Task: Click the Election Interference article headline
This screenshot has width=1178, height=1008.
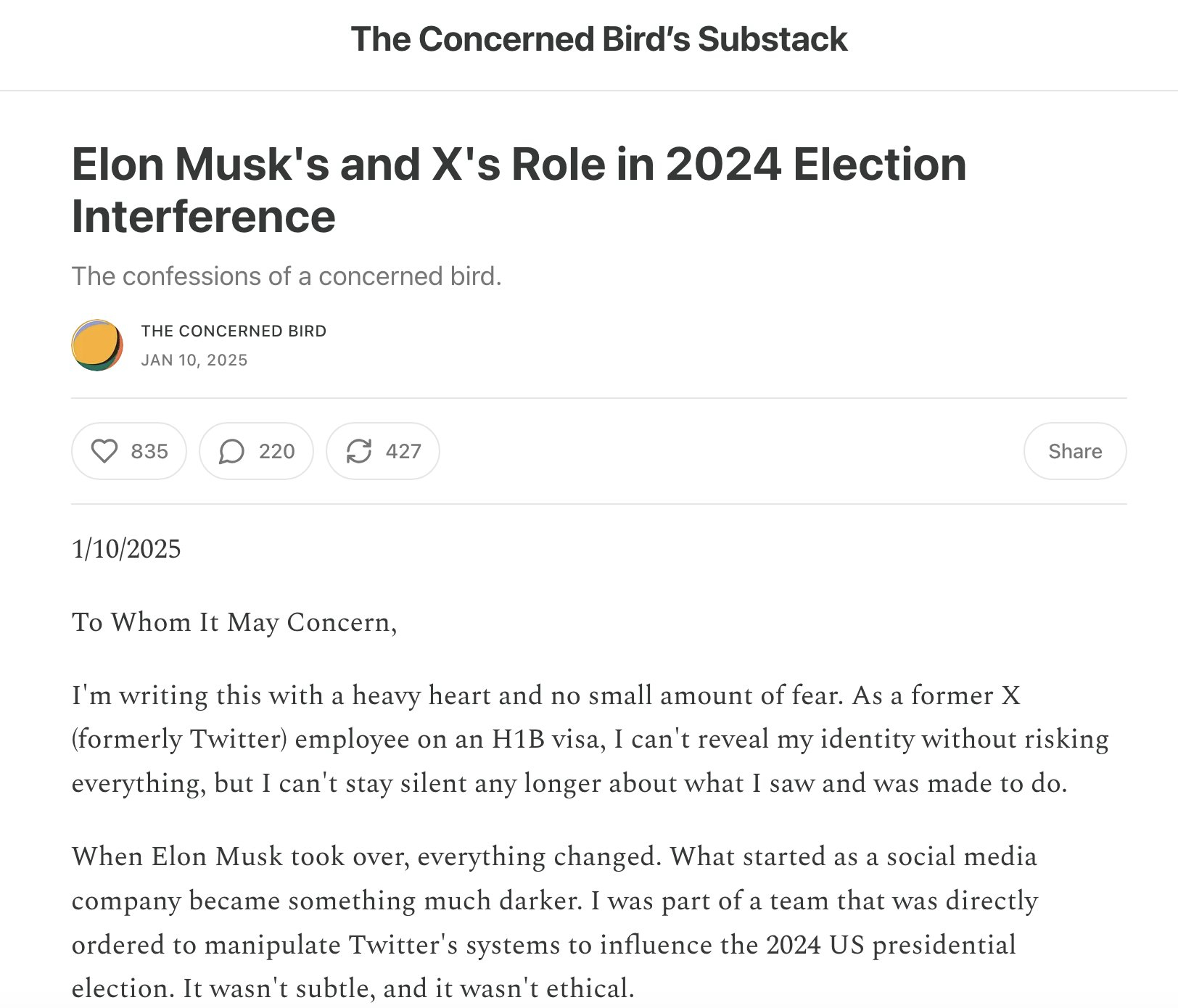Action: (519, 189)
